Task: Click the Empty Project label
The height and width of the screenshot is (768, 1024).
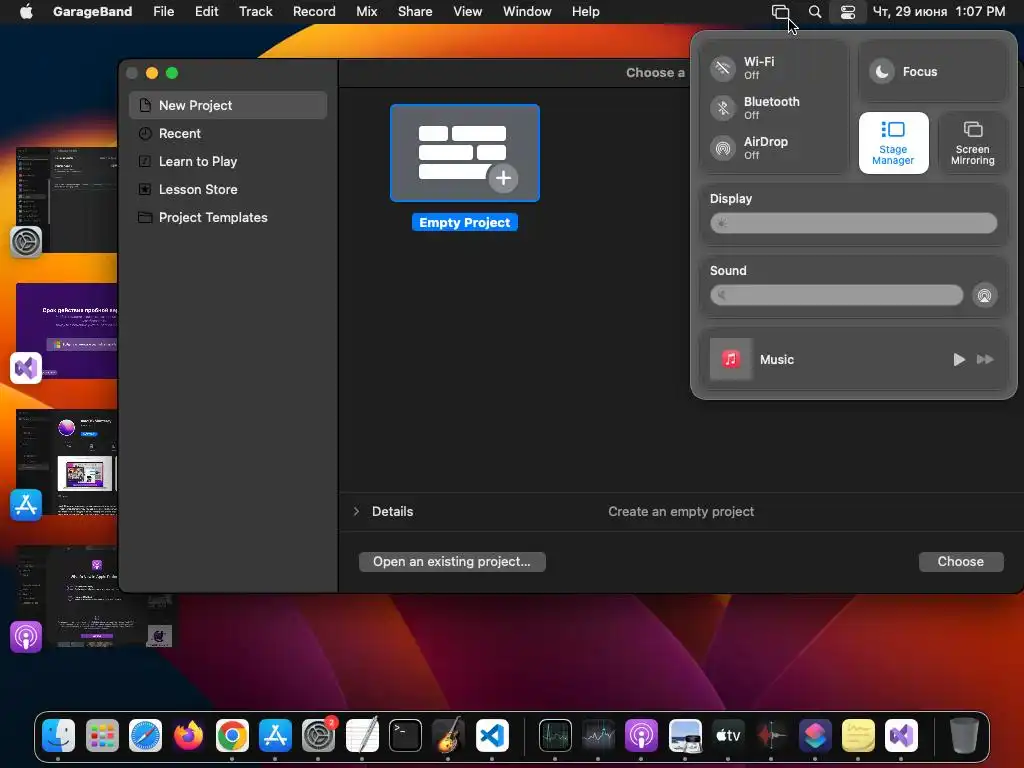Action: pos(464,223)
